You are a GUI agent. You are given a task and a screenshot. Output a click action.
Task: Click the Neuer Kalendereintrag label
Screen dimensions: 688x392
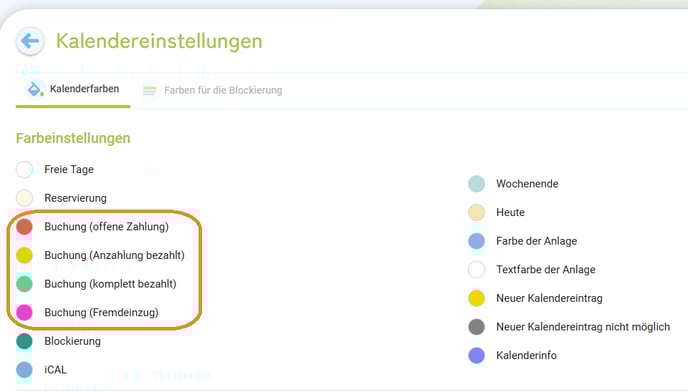click(x=549, y=298)
